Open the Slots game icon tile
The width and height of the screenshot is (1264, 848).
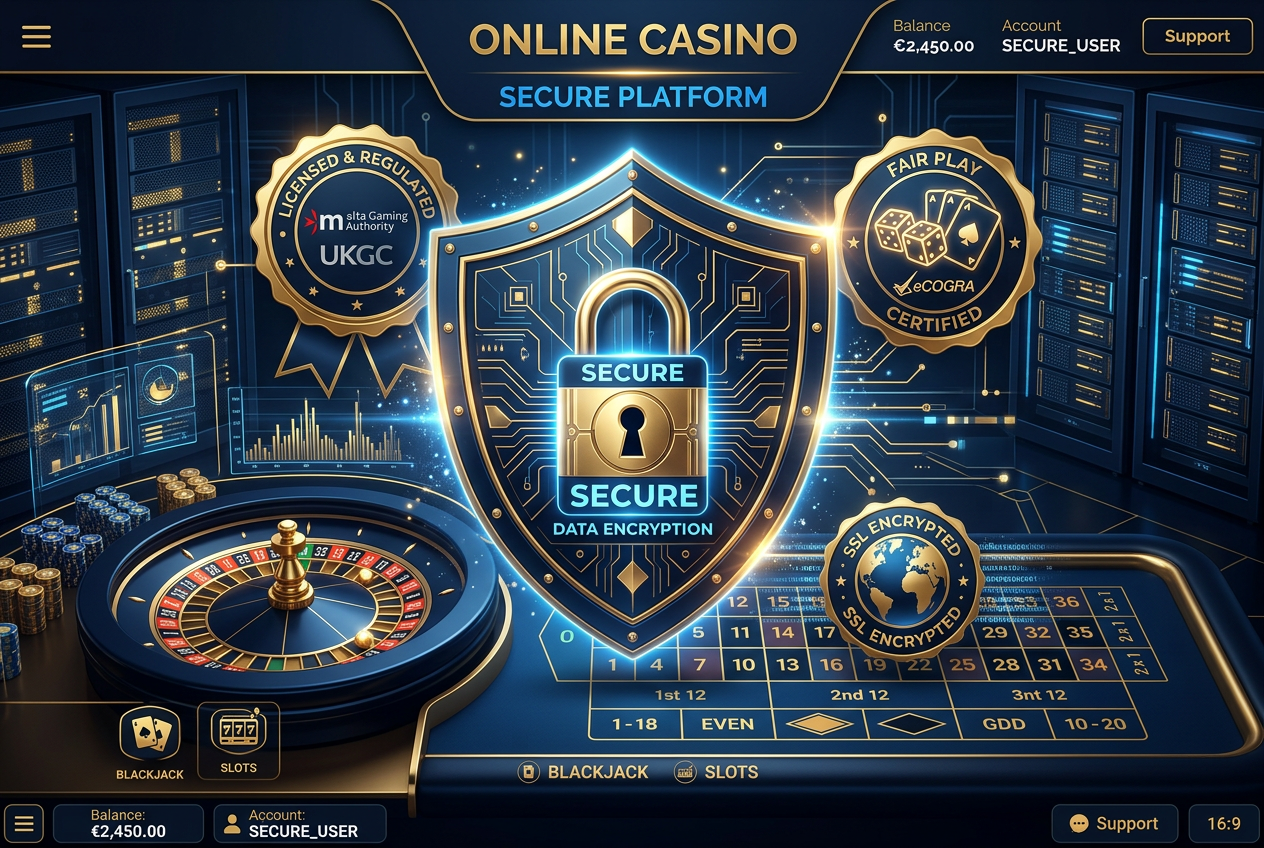click(x=238, y=740)
